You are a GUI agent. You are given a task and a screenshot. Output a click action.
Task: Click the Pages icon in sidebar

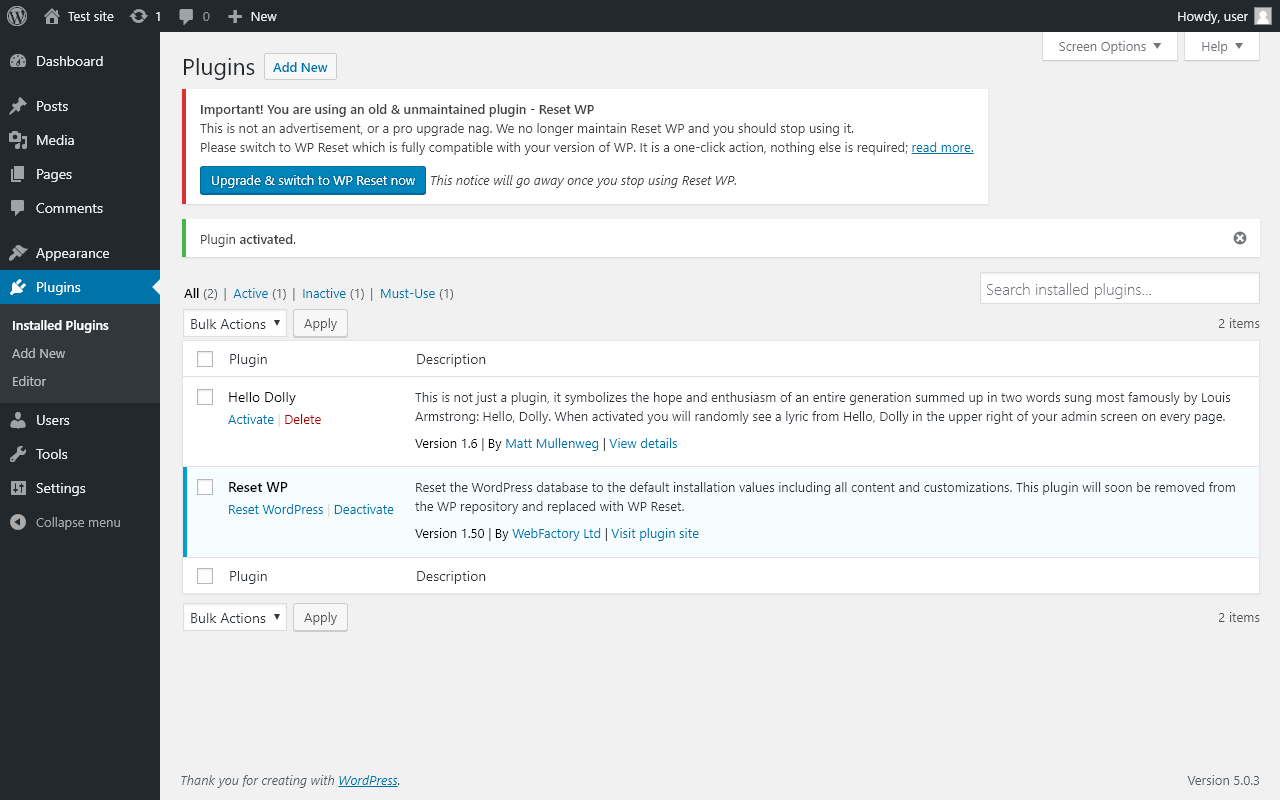tap(18, 174)
